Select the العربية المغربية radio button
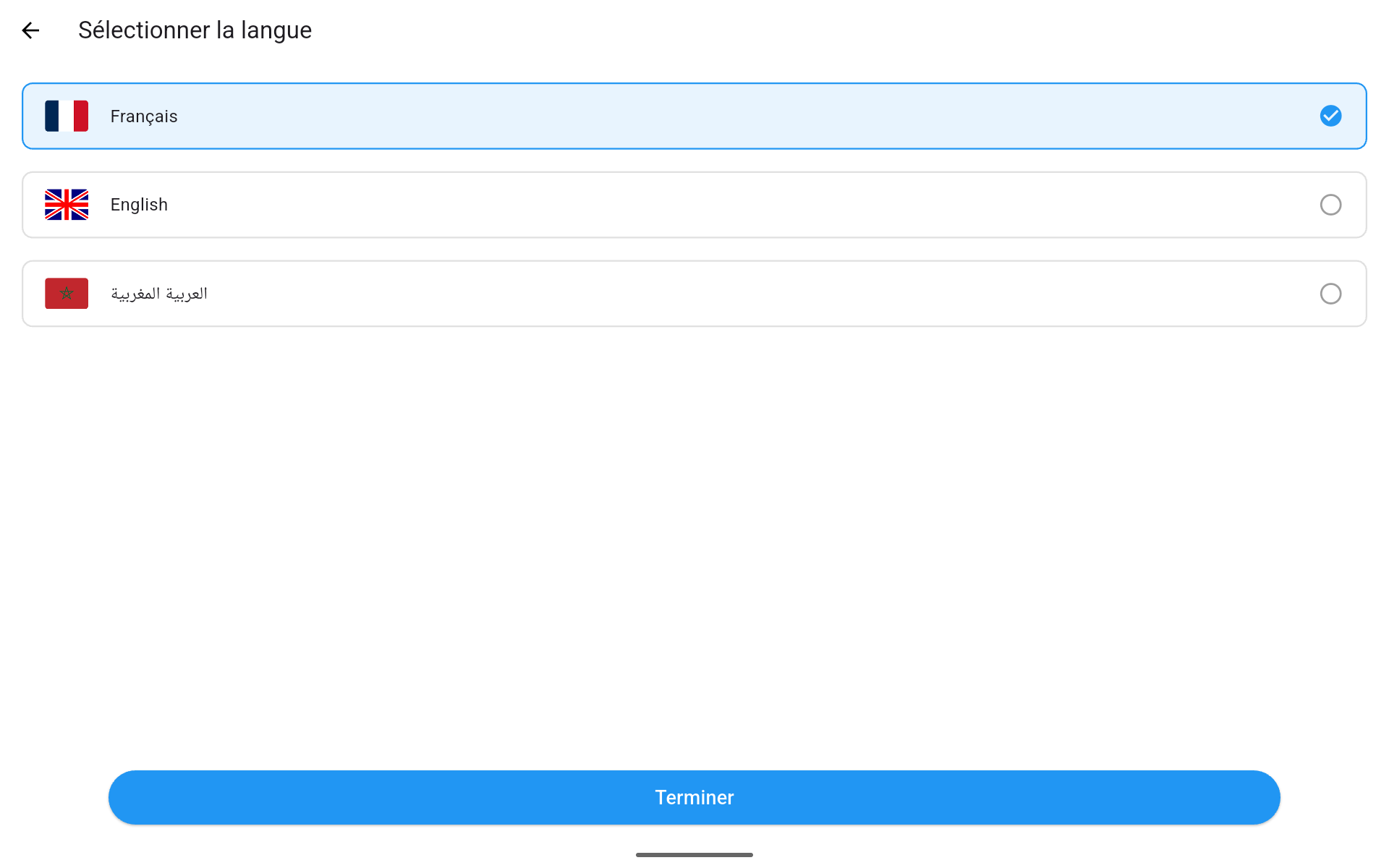 (x=1330, y=294)
